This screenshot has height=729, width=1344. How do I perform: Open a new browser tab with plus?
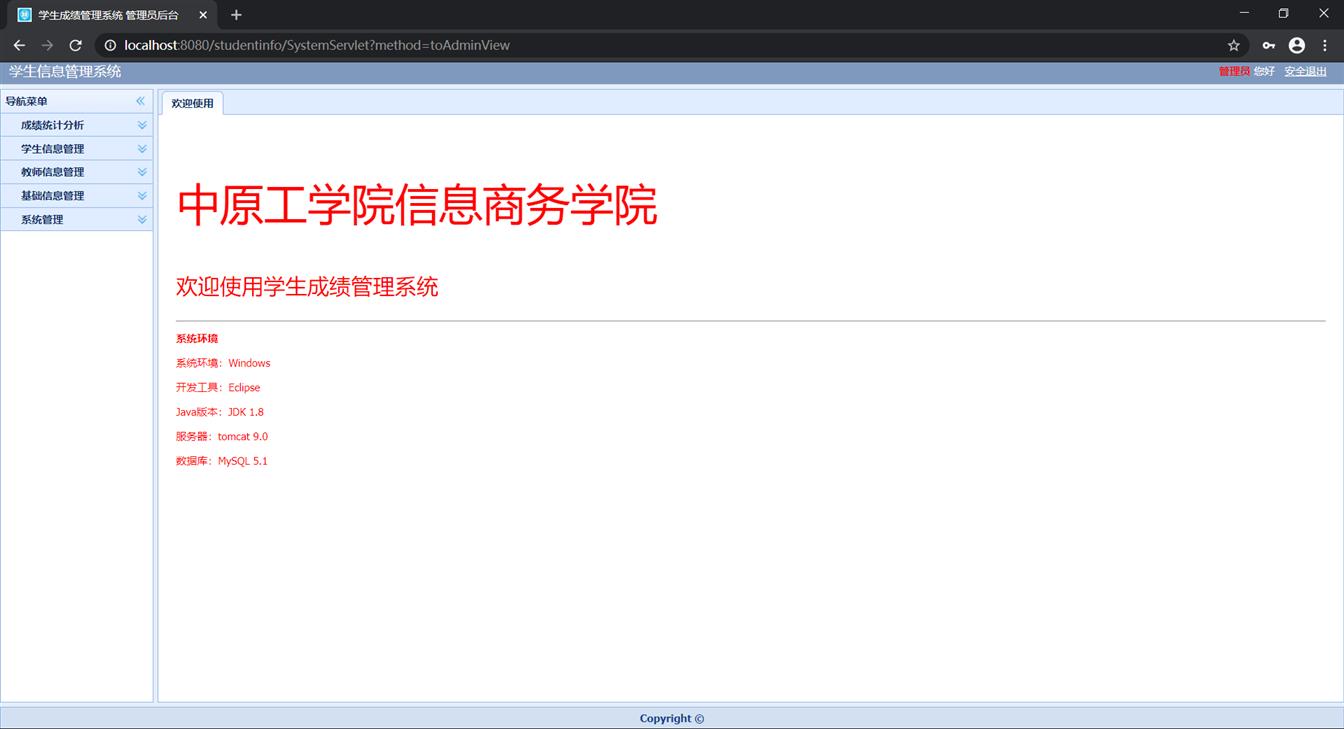coord(236,15)
